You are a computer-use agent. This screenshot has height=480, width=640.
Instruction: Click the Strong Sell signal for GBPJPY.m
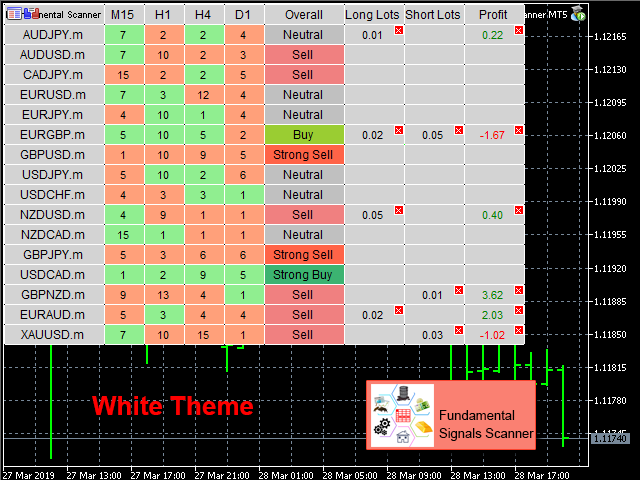point(304,255)
